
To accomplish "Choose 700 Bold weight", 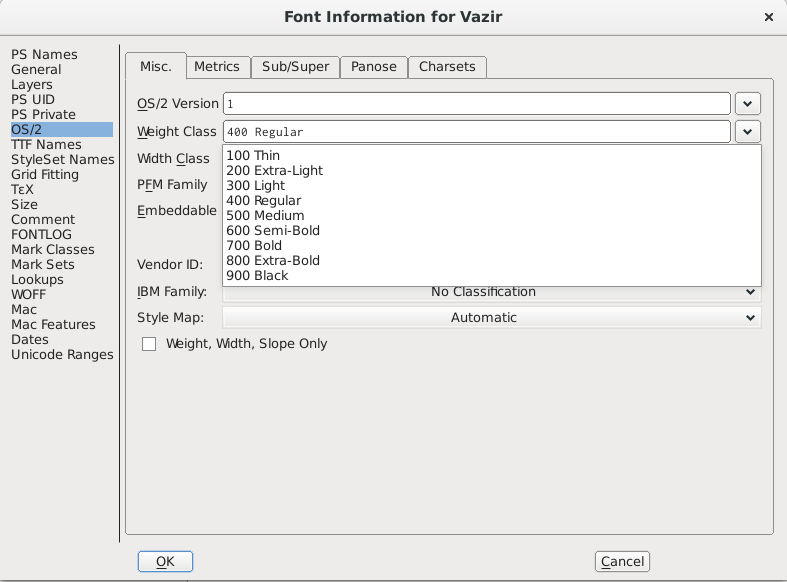I will click(x=492, y=246).
